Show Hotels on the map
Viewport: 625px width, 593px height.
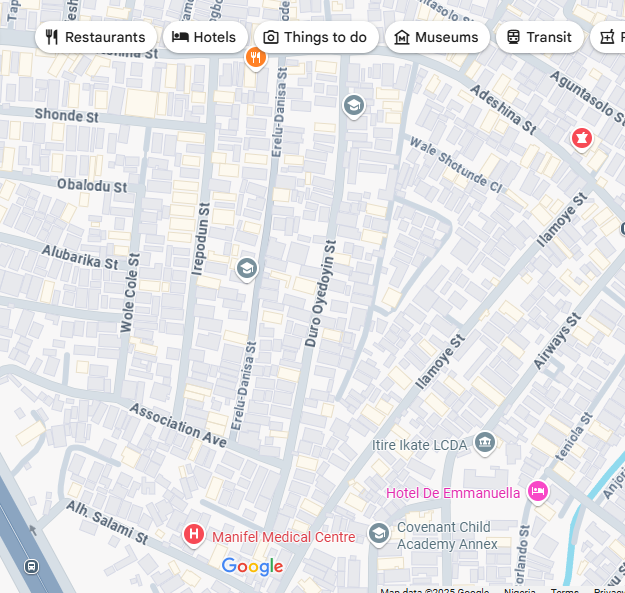pyautogui.click(x=205, y=37)
